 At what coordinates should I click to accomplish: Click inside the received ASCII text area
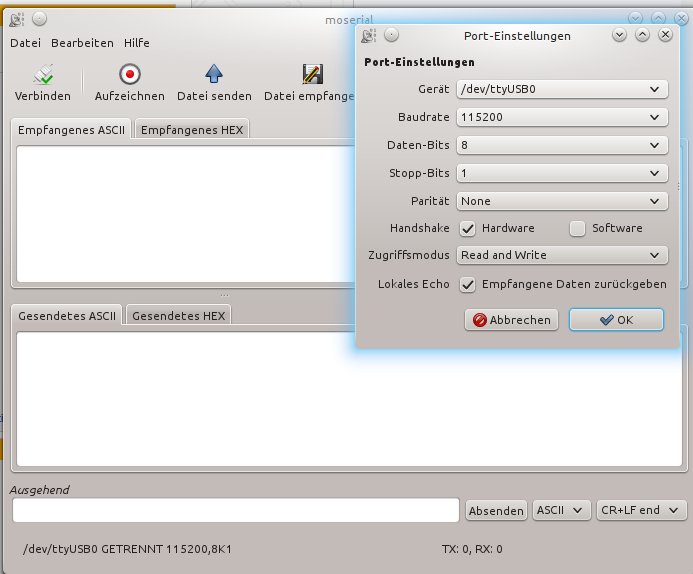tap(186, 214)
